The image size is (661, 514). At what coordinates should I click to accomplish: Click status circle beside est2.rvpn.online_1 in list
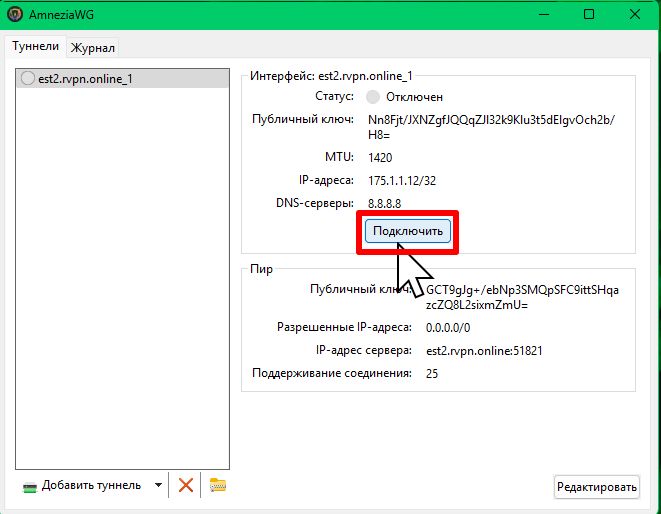(x=27, y=79)
